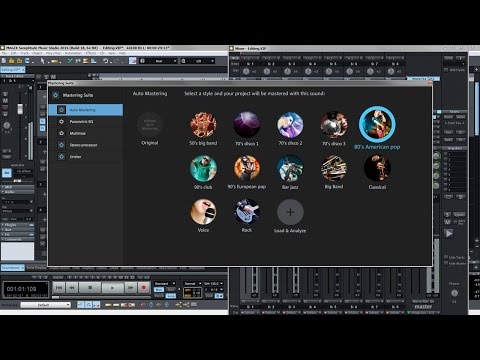Click the redo arrow in the toolbar
This screenshot has height=360, width=480.
coord(117,61)
